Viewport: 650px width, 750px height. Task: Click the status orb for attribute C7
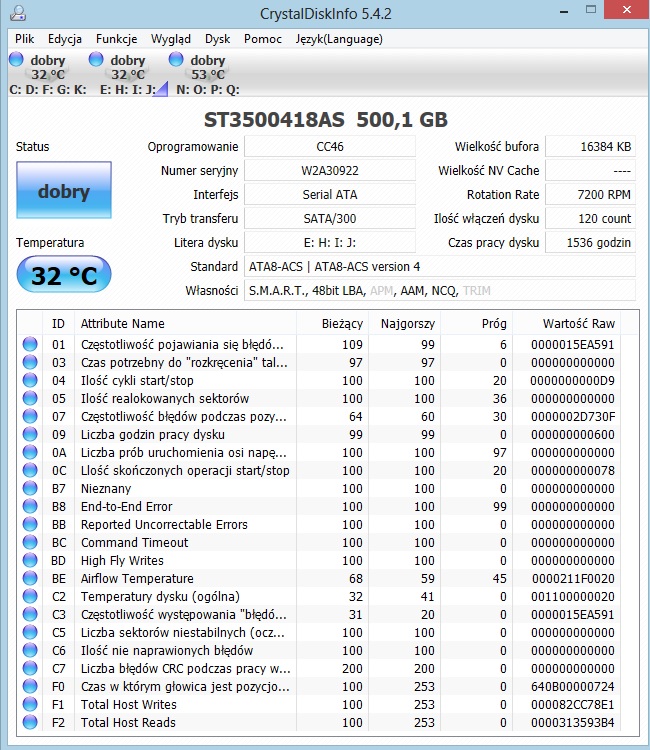click(x=30, y=668)
